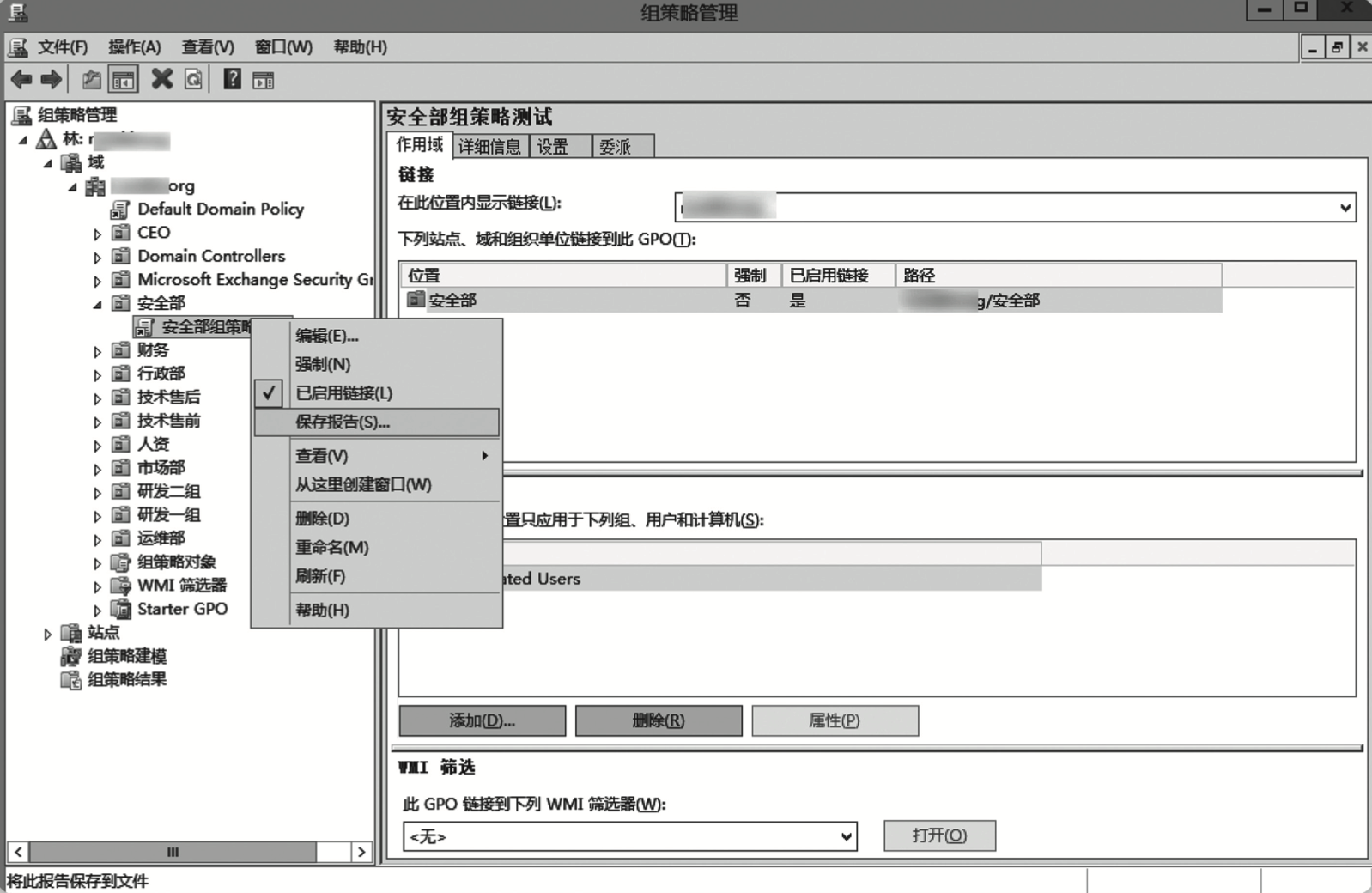Click the 财务 OU icon
This screenshot has height=893, width=1372.
tap(121, 350)
